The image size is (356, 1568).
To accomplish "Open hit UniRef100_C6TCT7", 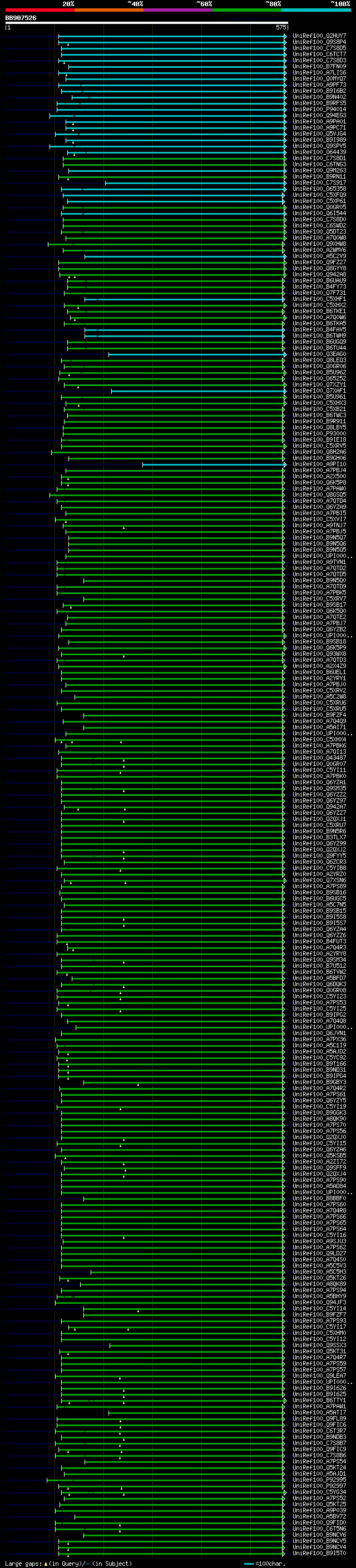I will pos(319,54).
